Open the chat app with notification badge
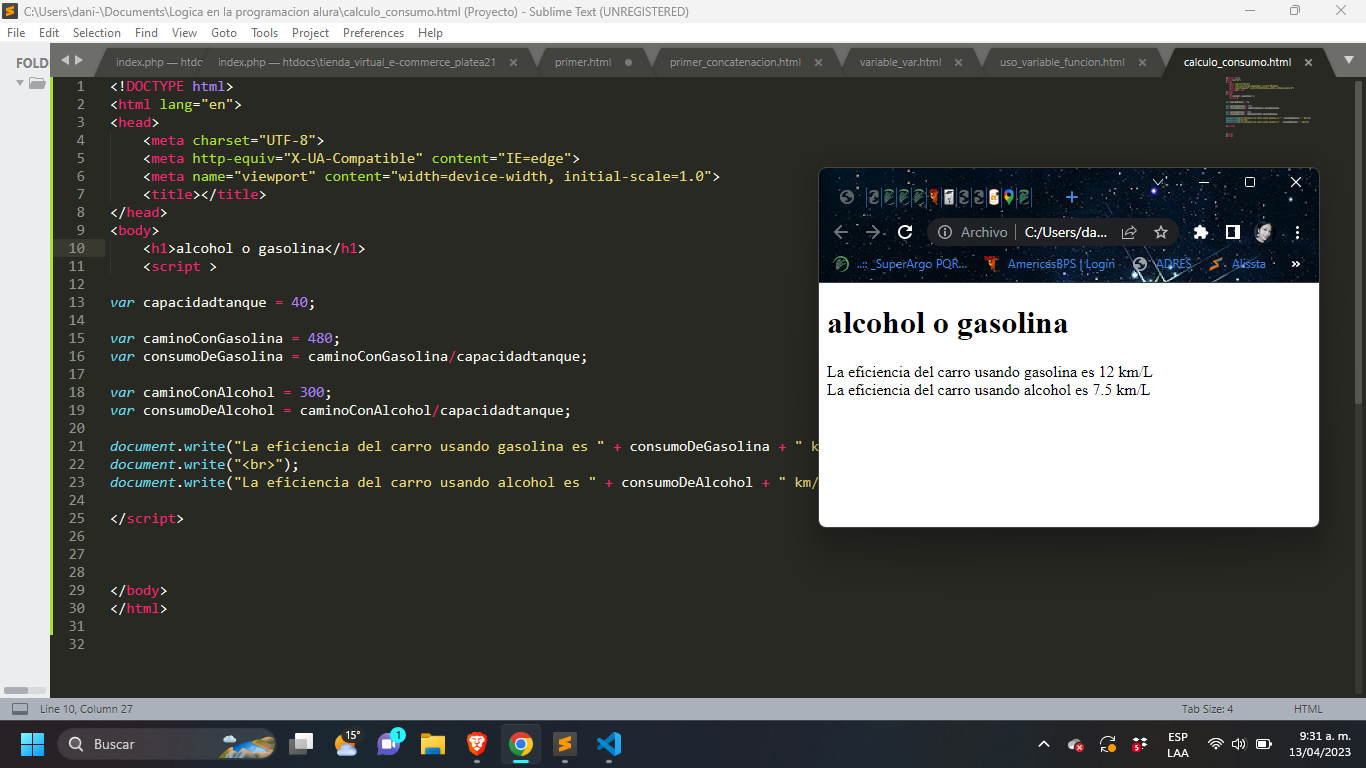 (x=389, y=744)
